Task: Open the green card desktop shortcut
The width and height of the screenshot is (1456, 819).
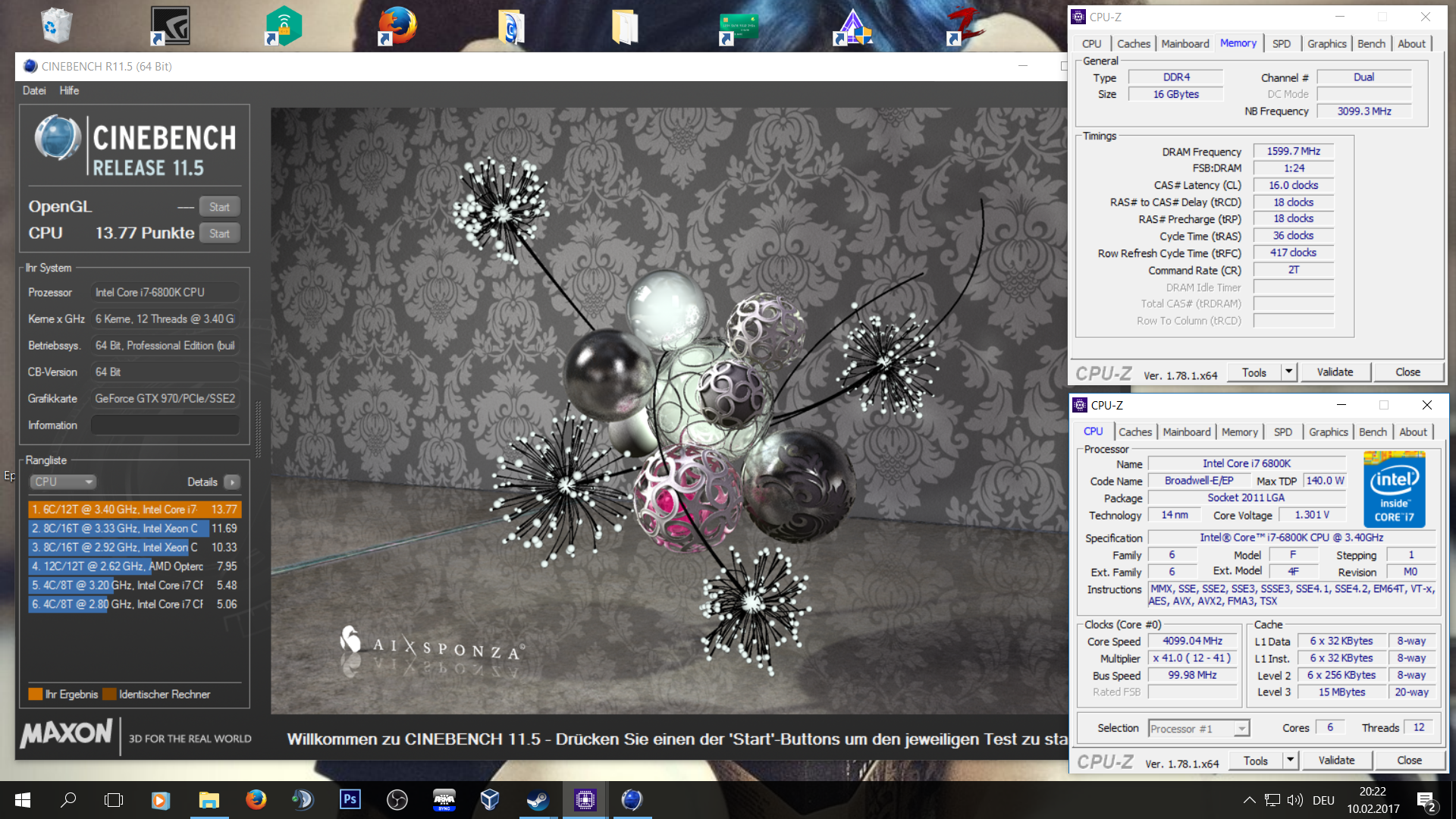Action: [739, 27]
